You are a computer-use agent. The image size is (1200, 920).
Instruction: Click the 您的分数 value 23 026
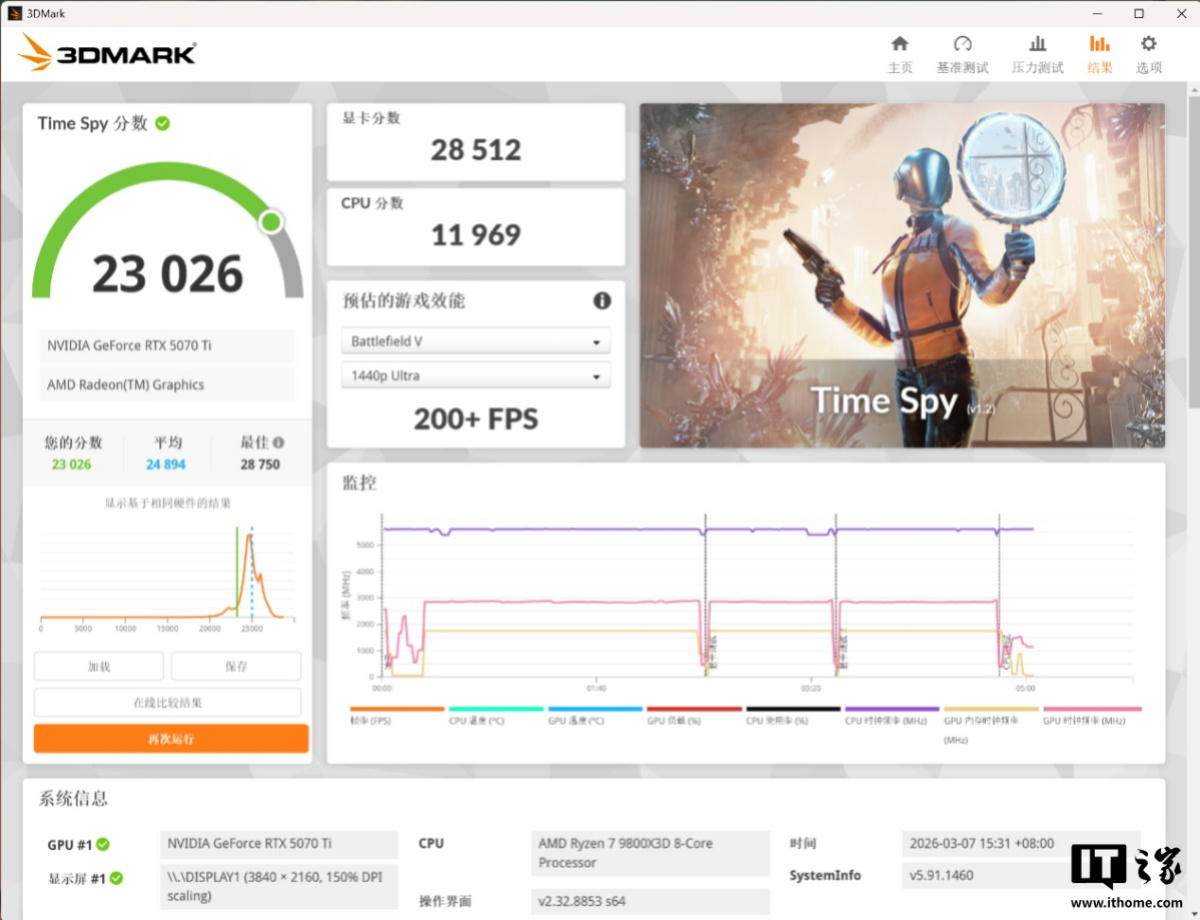click(x=71, y=464)
